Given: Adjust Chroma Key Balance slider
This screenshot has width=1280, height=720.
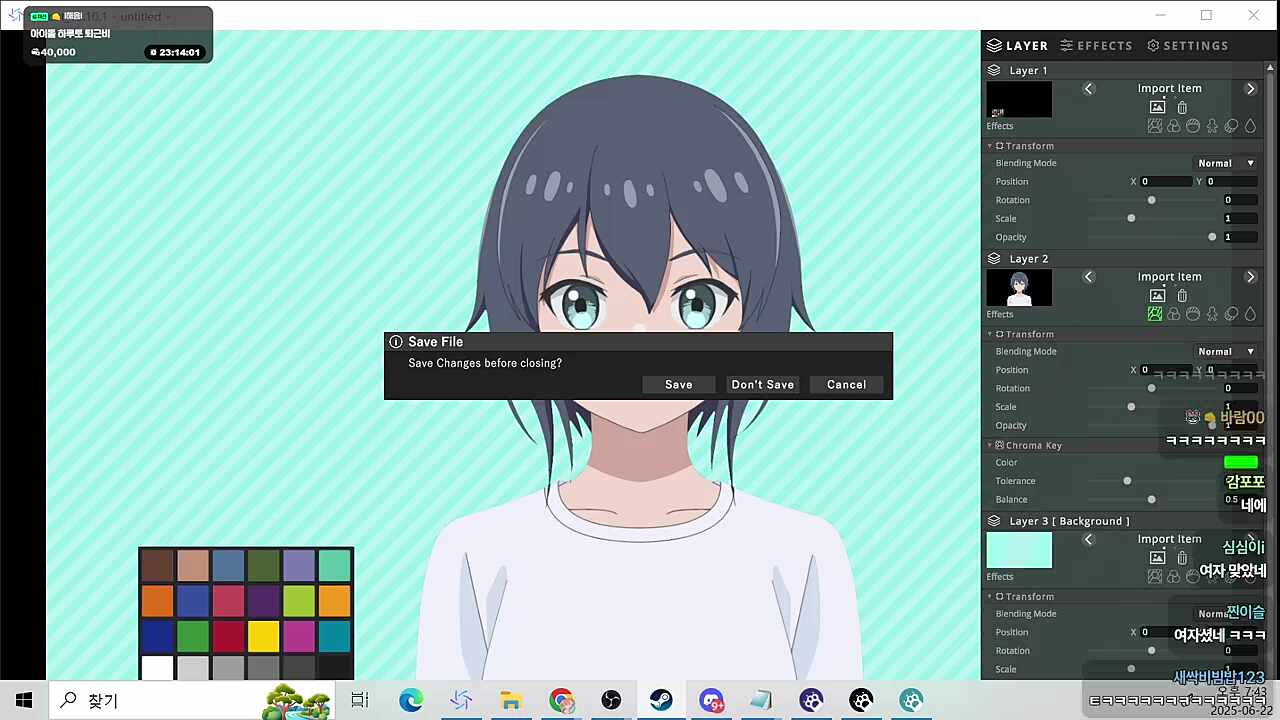Looking at the screenshot, I should tap(1152, 500).
